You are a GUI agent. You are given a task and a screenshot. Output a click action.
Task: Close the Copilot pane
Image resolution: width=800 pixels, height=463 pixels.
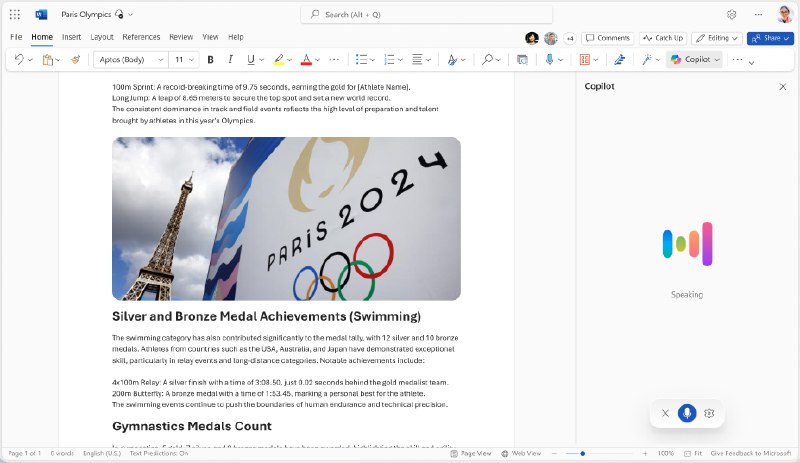(783, 87)
